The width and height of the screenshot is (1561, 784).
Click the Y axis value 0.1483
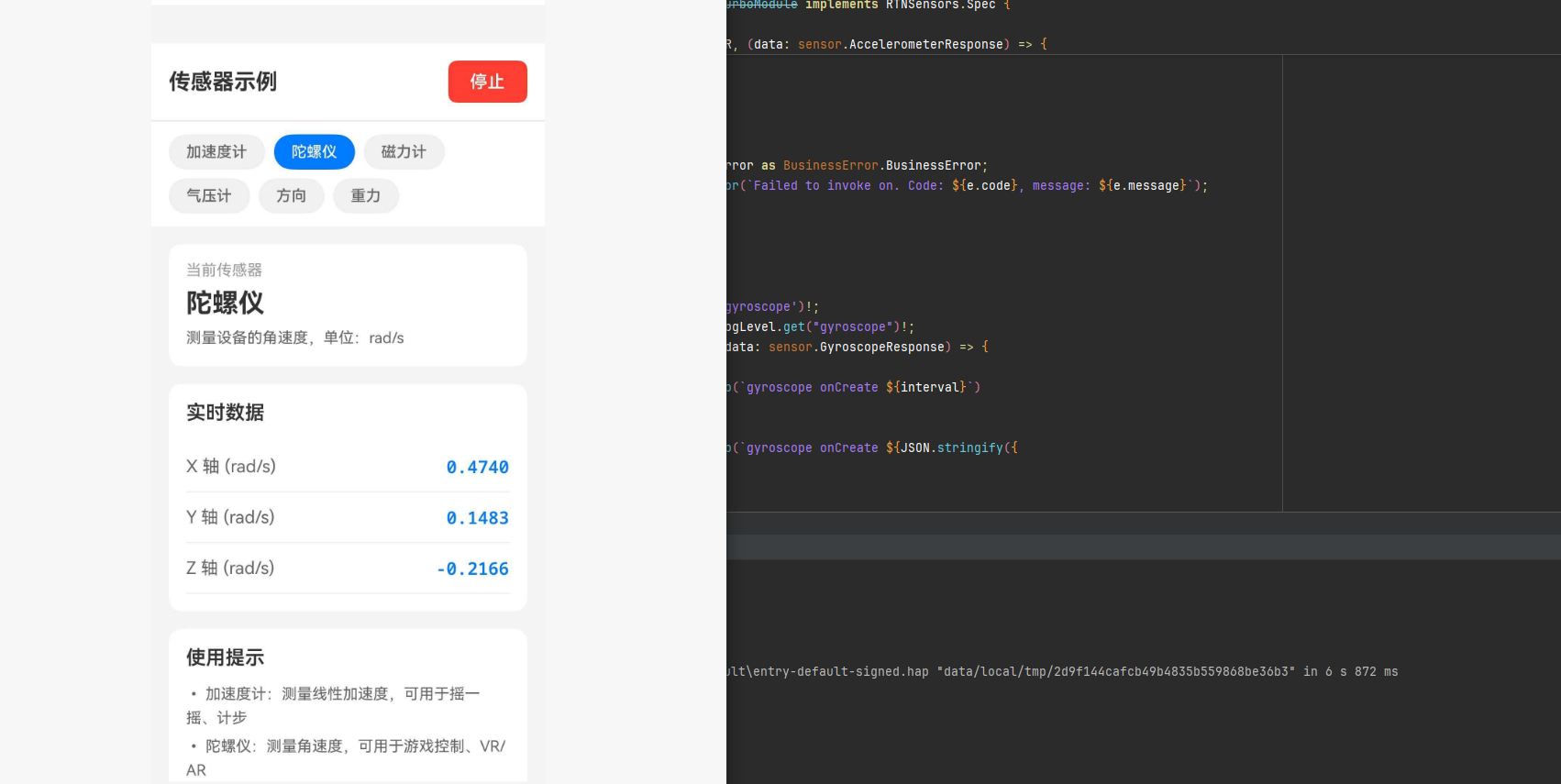pyautogui.click(x=477, y=518)
